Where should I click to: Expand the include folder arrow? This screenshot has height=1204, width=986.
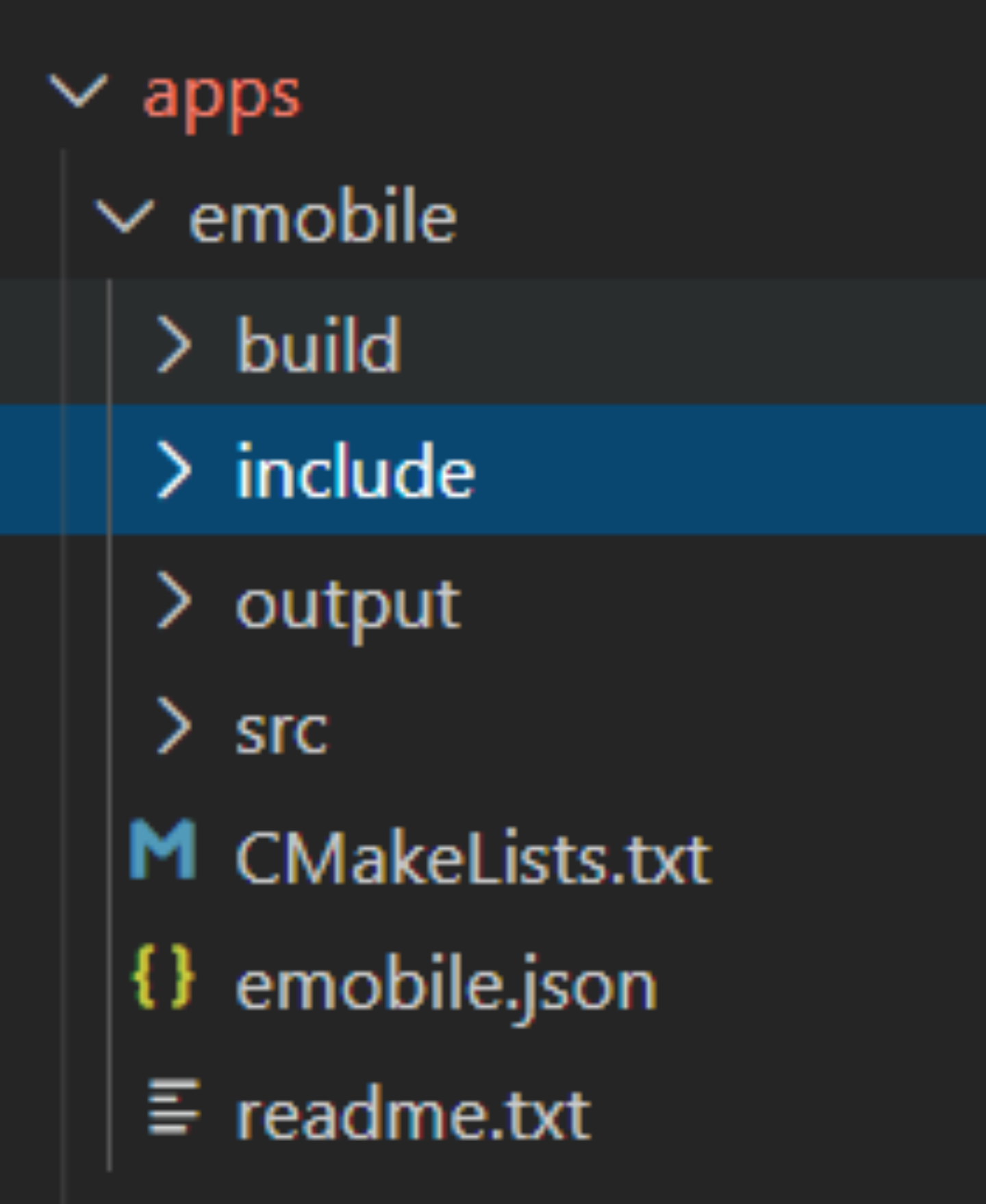(174, 470)
